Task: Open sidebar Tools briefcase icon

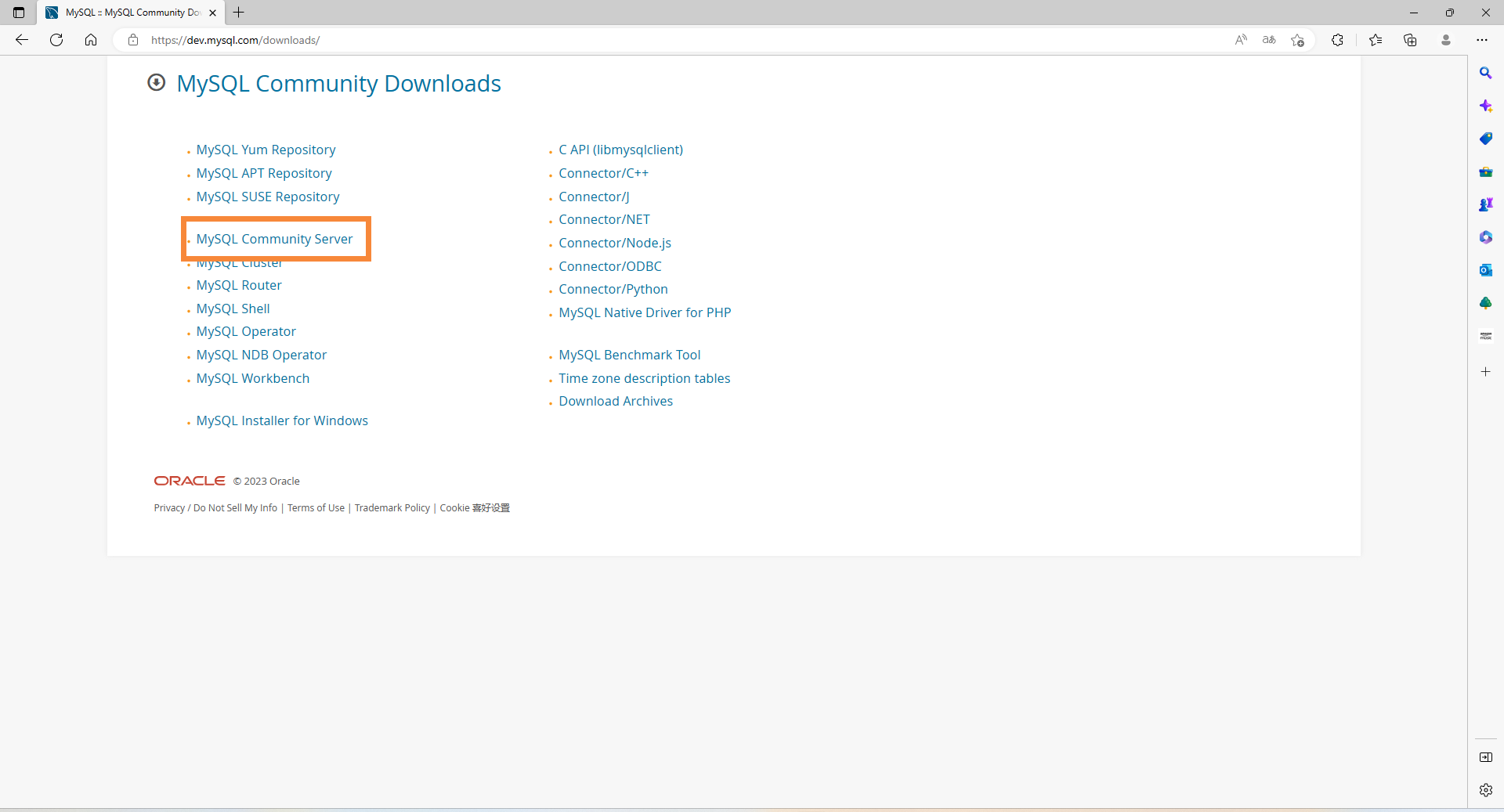Action: (1485, 171)
